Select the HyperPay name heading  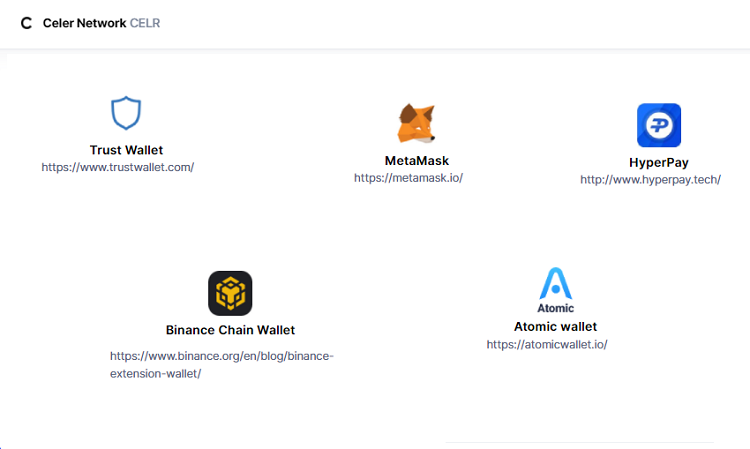tap(659, 162)
